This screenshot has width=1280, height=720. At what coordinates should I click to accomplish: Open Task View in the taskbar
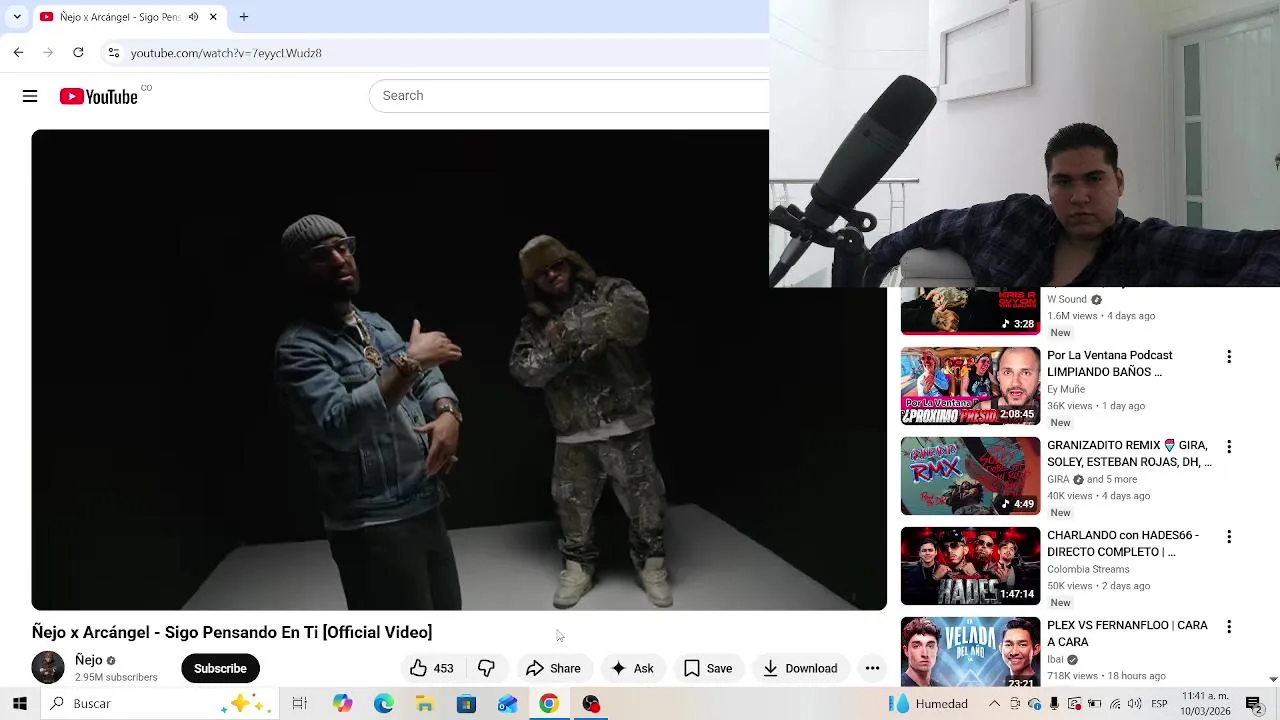(x=299, y=704)
